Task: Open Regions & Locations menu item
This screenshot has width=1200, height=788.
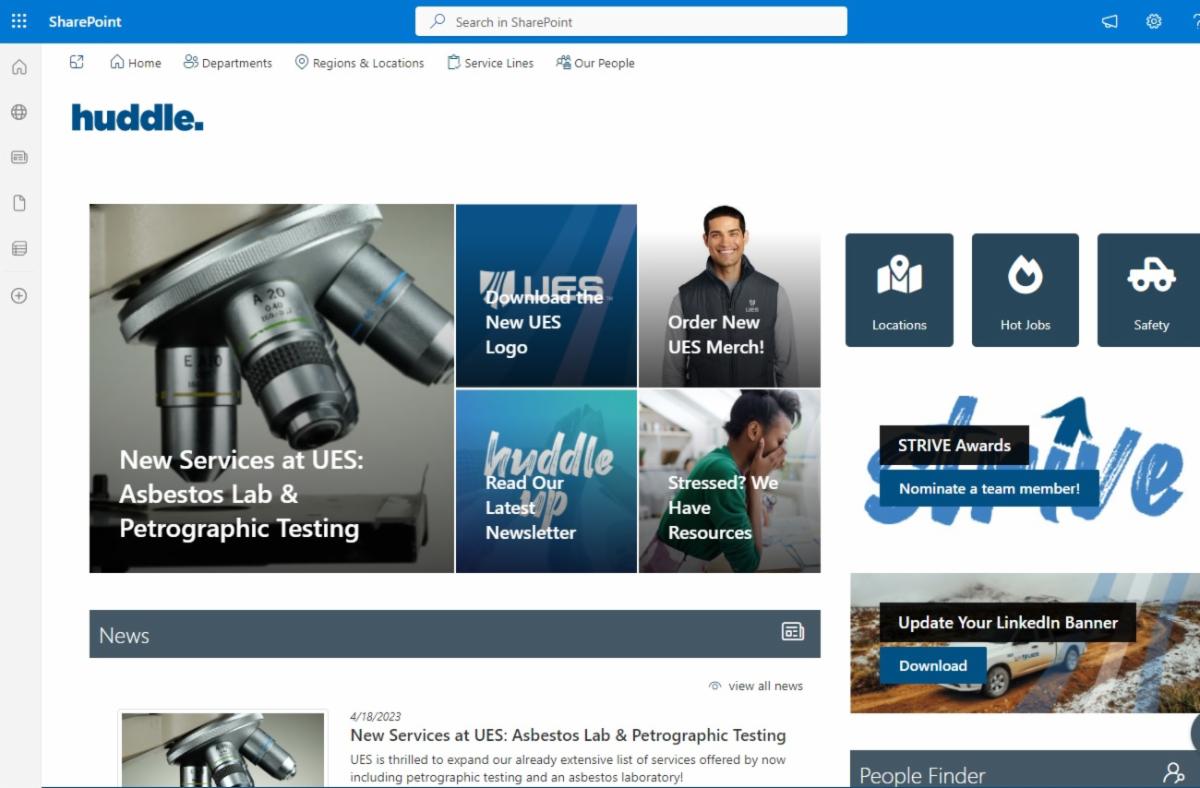Action: click(359, 63)
